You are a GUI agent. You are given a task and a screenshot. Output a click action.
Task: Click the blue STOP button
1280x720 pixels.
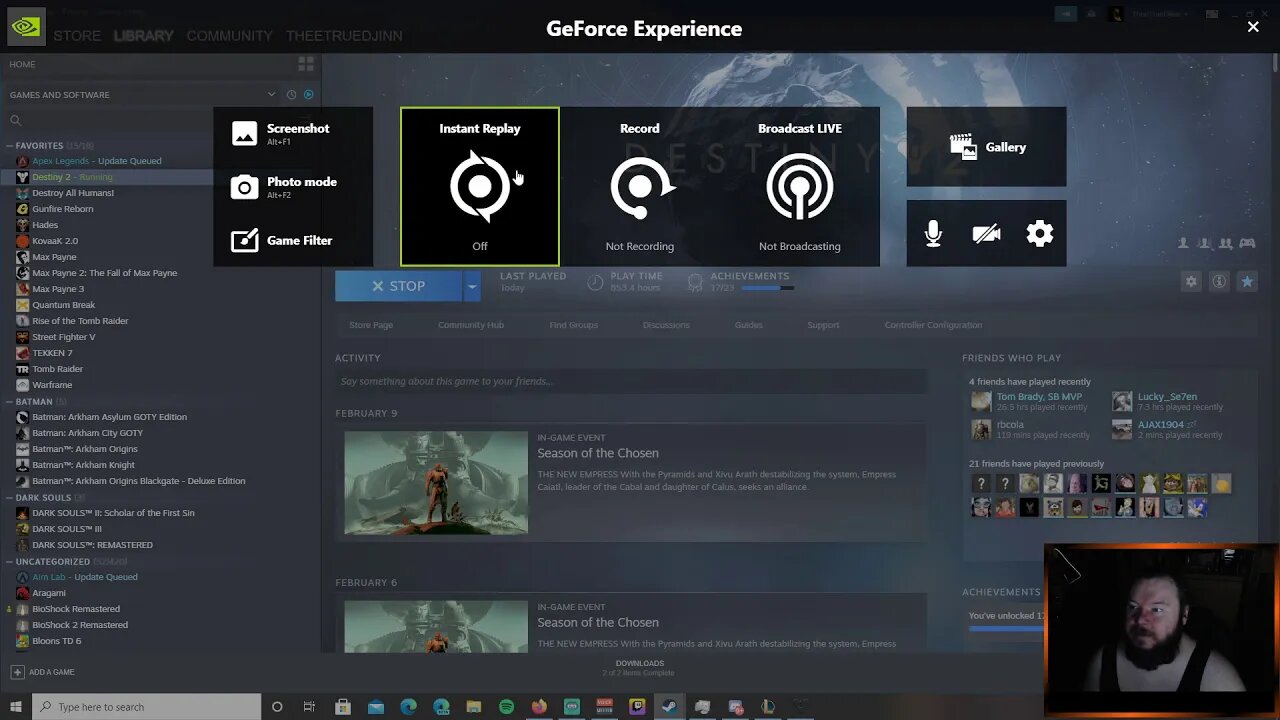(x=399, y=286)
